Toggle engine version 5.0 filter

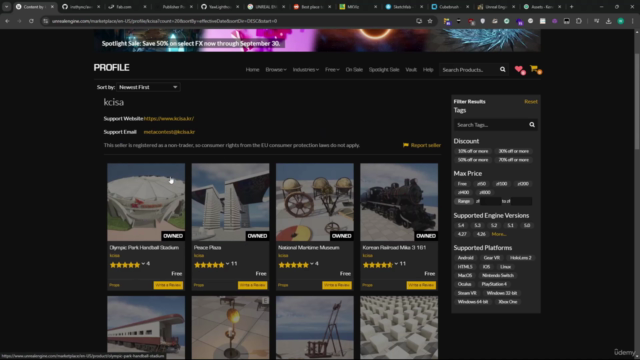pyautogui.click(x=527, y=225)
